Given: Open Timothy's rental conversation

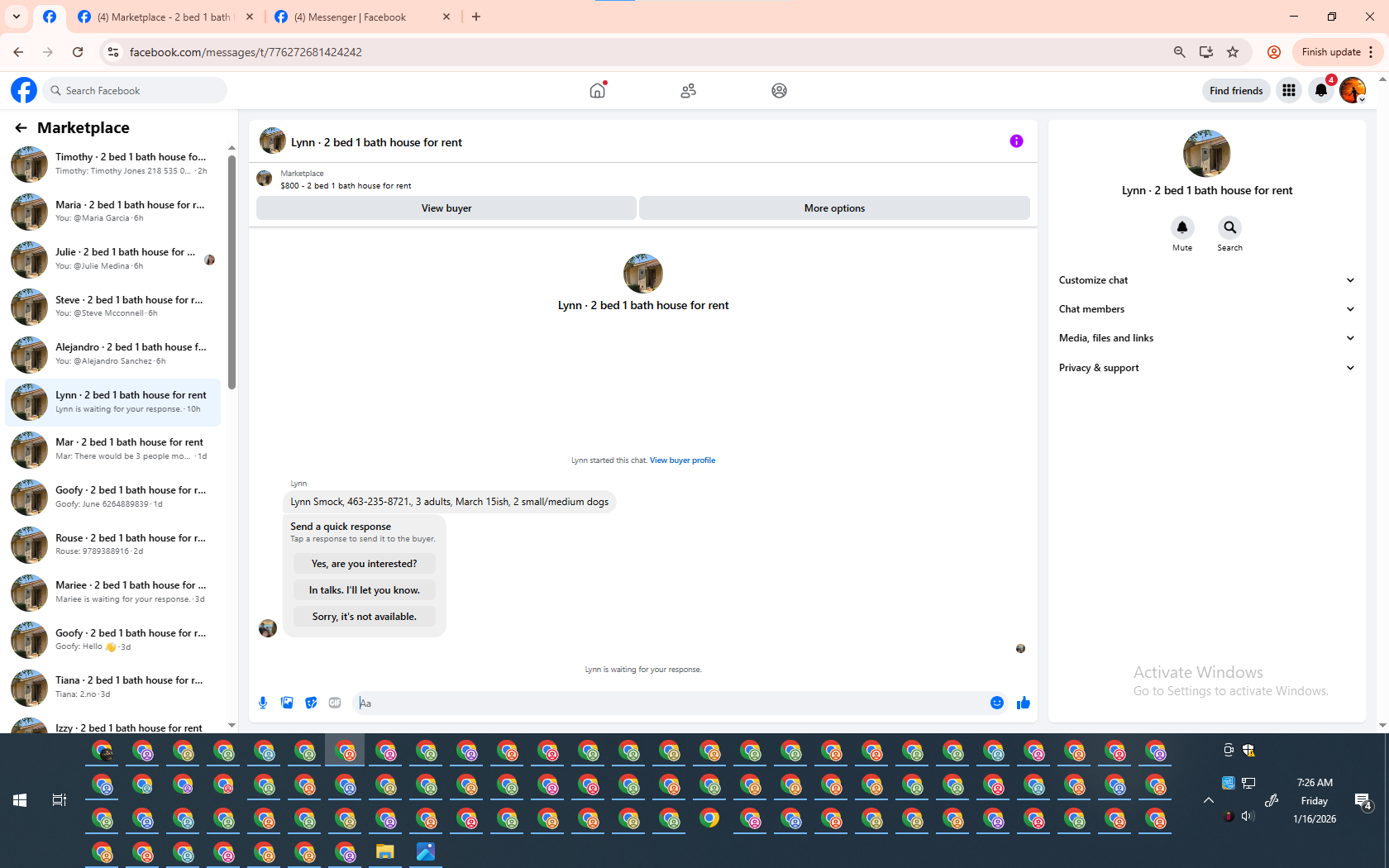Looking at the screenshot, I should (x=113, y=164).
